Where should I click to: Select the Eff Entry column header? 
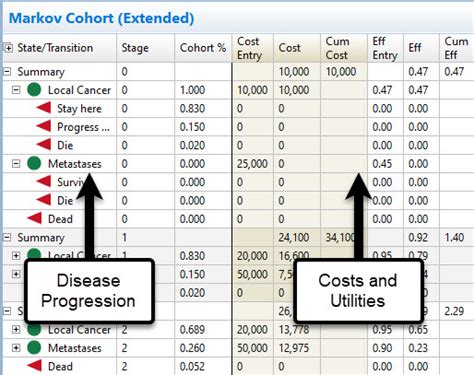[385, 48]
